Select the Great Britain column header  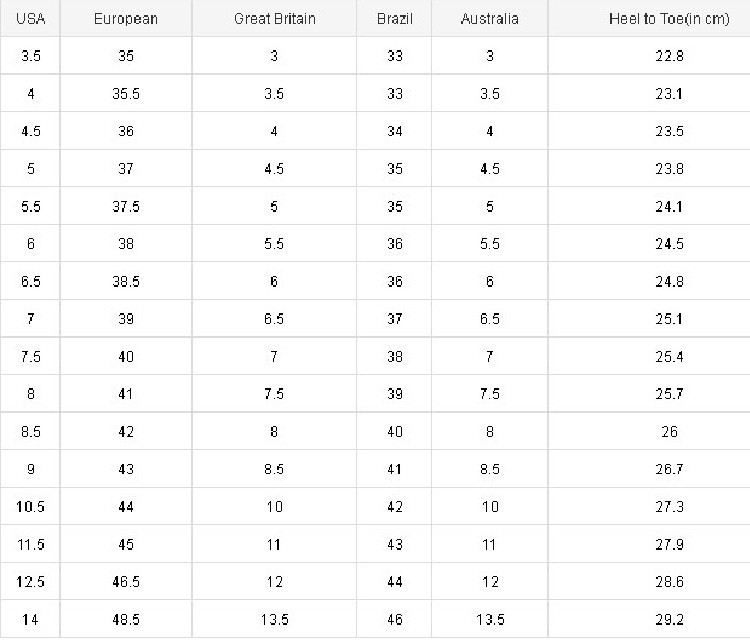[x=274, y=19]
